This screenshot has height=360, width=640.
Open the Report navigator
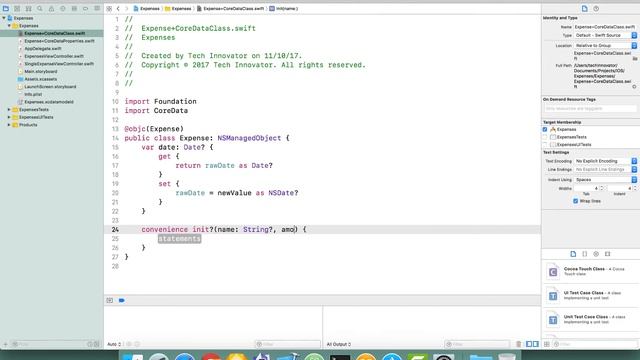point(97,8)
